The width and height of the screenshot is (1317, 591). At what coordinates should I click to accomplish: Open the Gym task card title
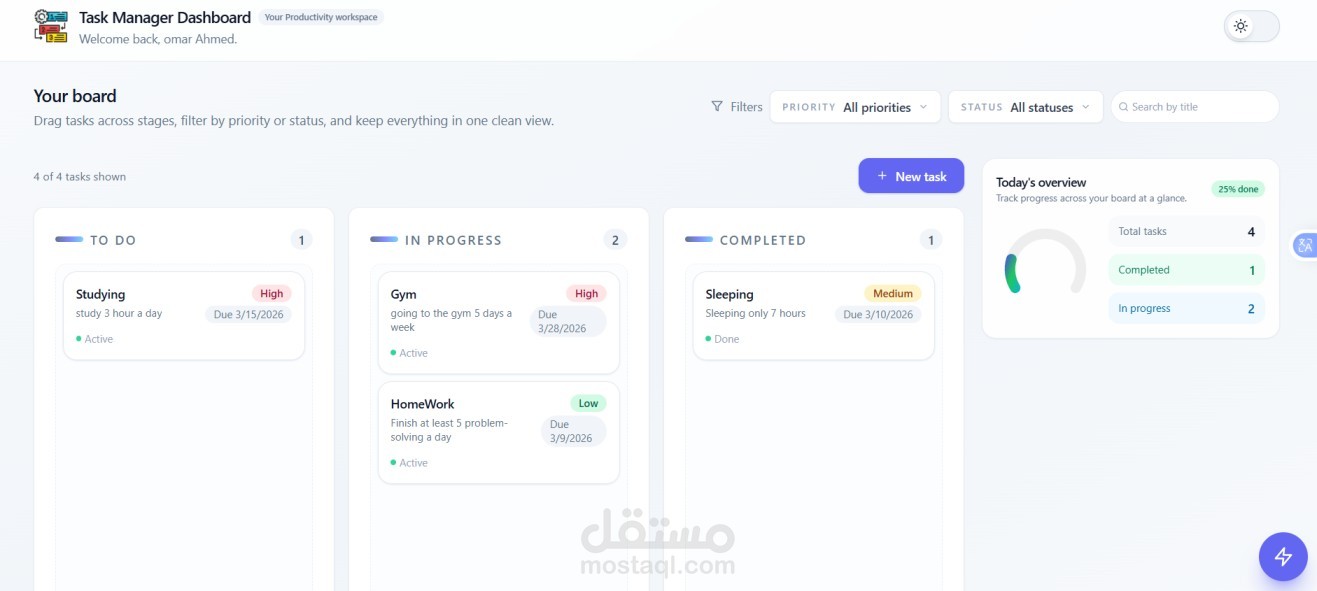(404, 294)
